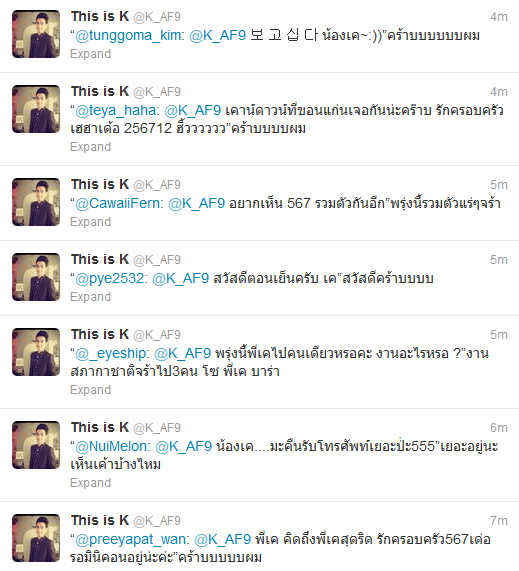Screen dimensions: 519x571
Task: Open @preeyapat_wan profile link
Action: (x=132, y=540)
